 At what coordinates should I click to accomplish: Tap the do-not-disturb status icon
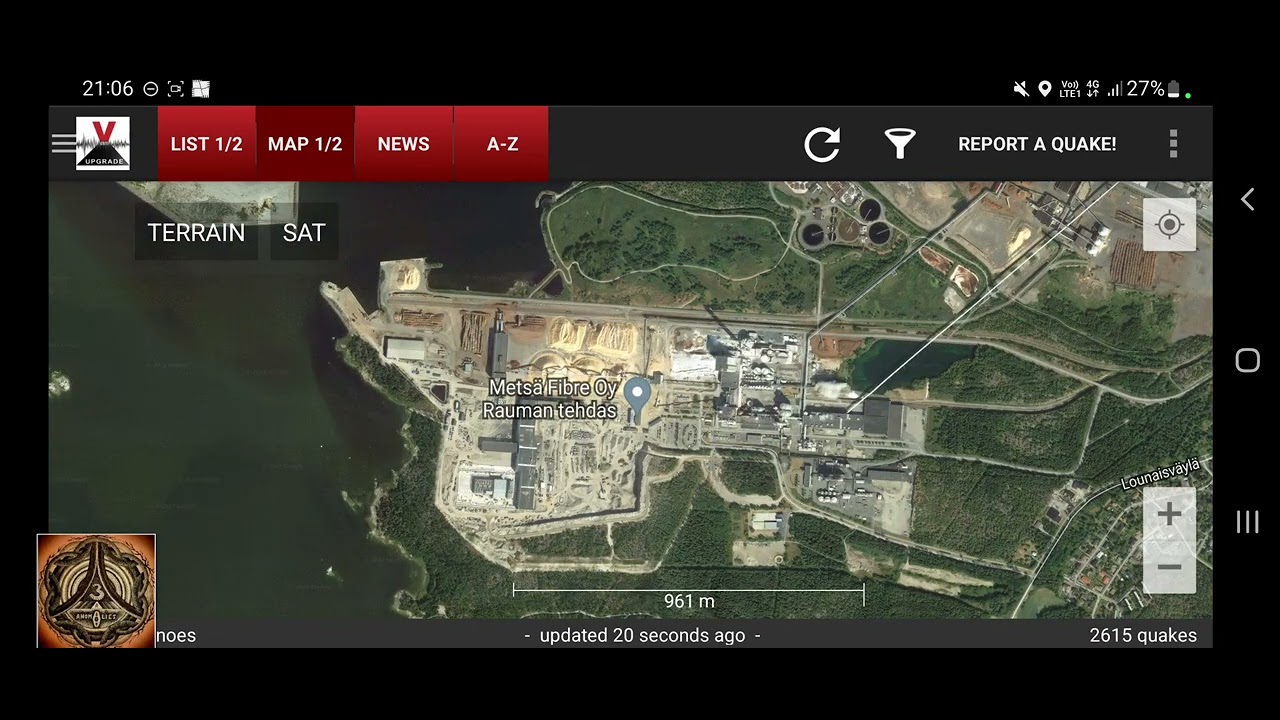pyautogui.click(x=151, y=89)
